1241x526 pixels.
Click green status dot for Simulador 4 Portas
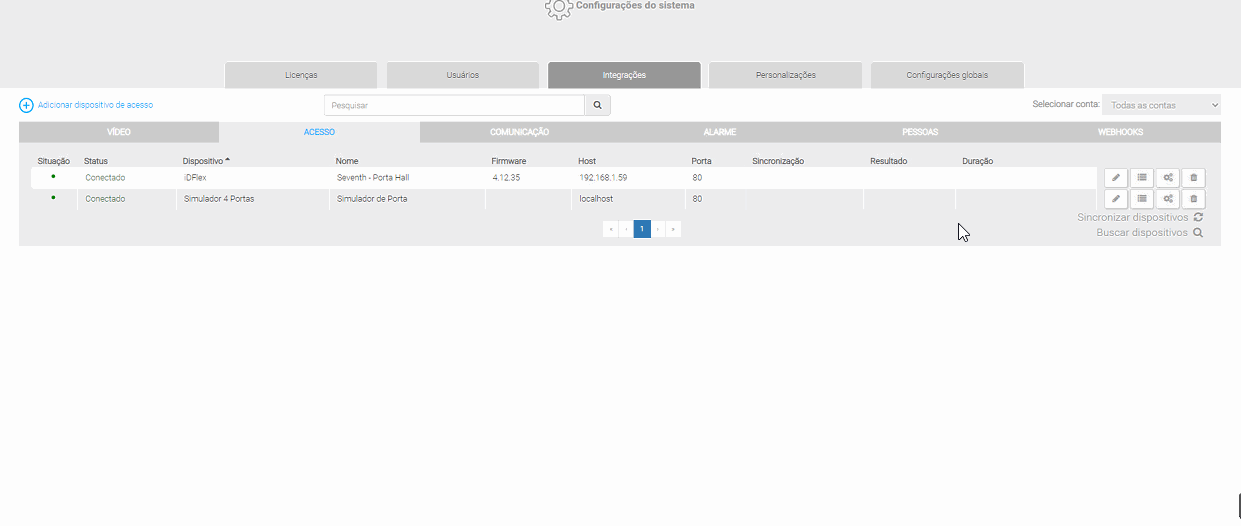pos(53,197)
